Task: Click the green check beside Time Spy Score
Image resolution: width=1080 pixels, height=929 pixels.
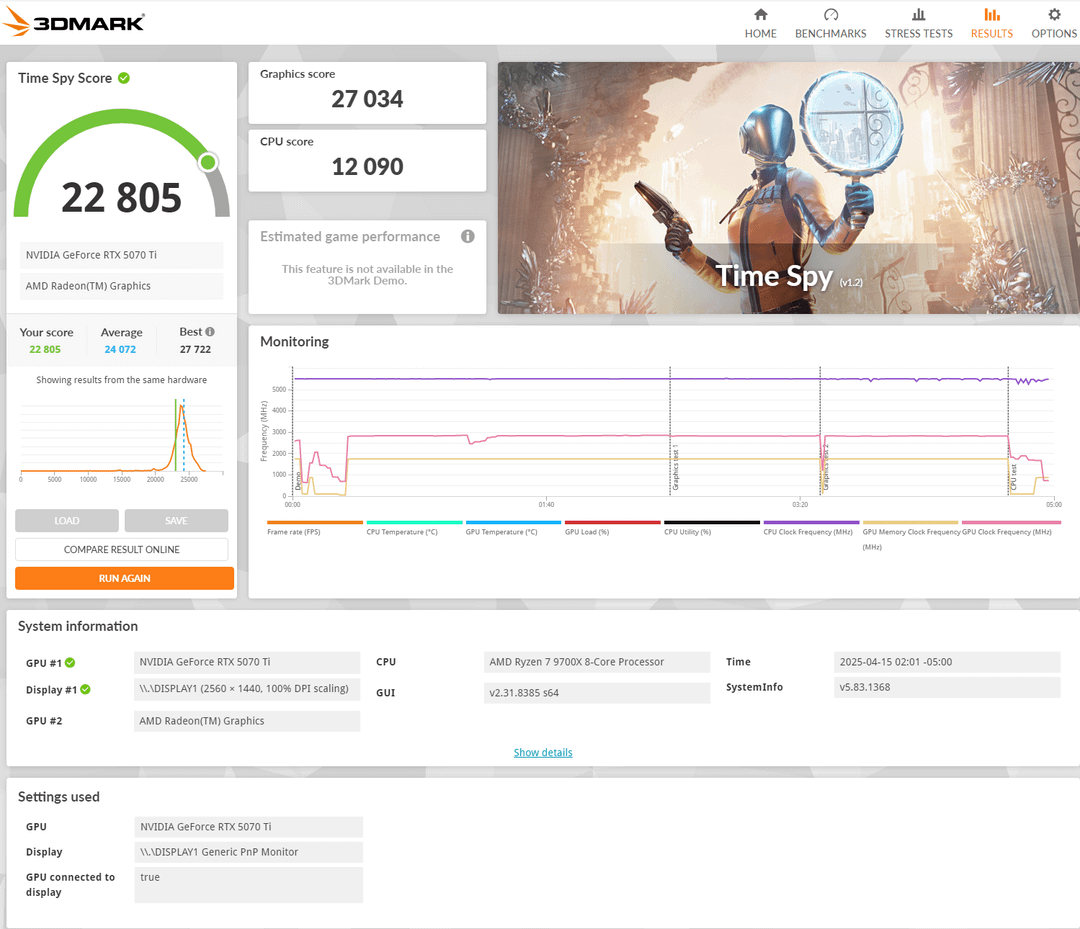Action: (124, 78)
